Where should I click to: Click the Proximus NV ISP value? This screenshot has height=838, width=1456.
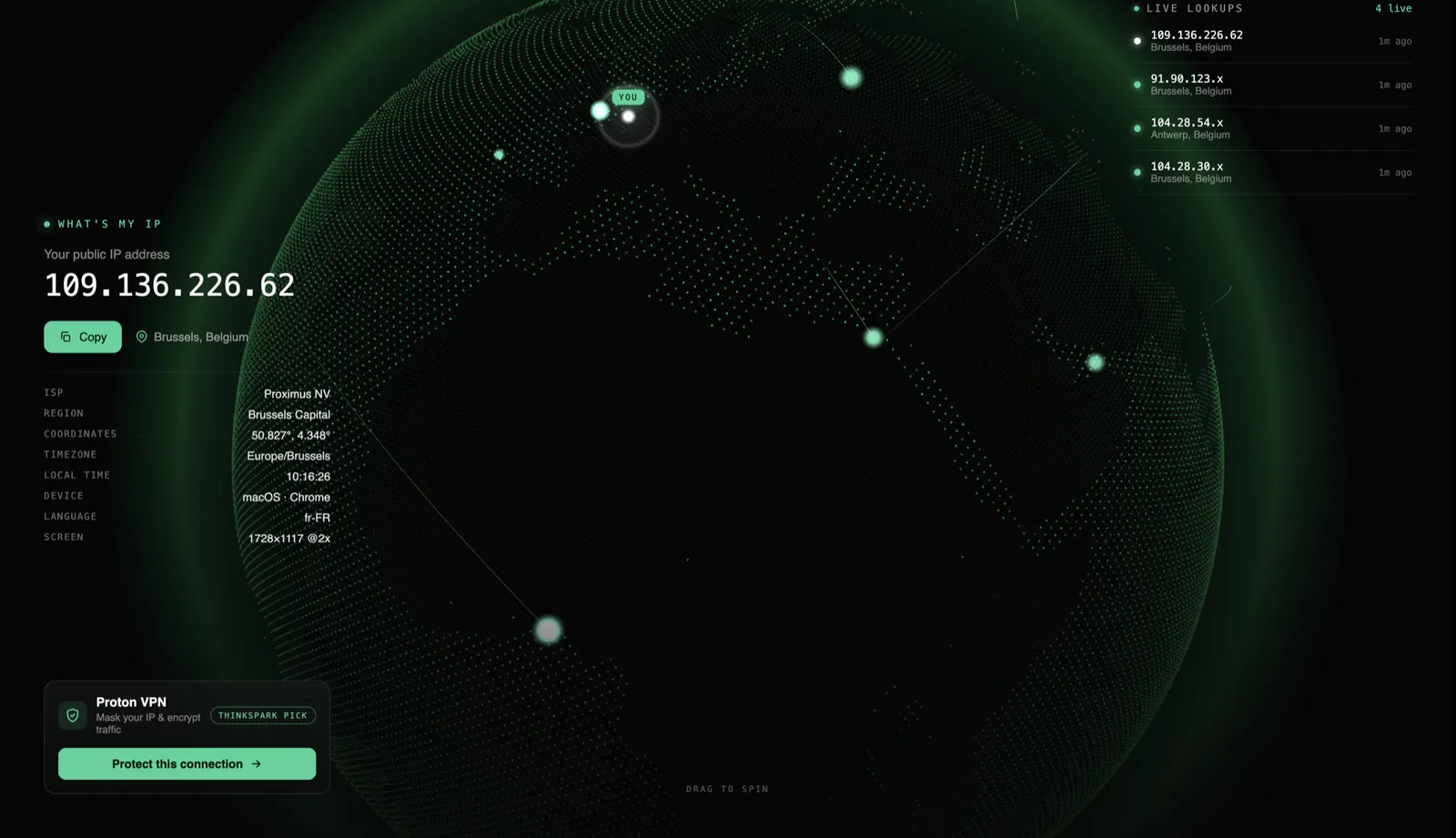pos(297,394)
